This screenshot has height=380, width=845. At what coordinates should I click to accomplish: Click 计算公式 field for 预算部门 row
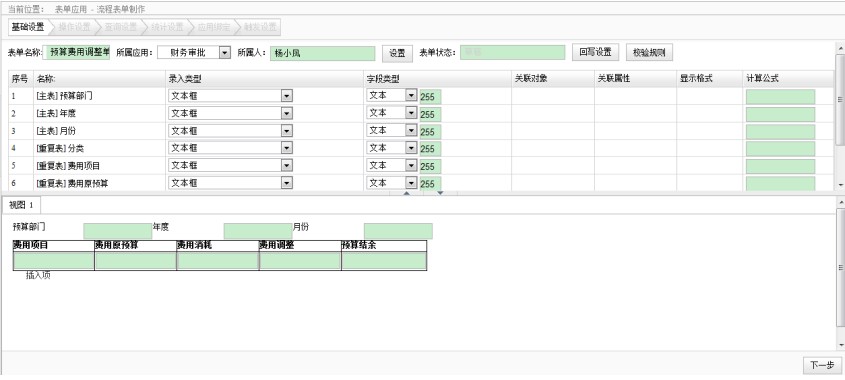780,97
